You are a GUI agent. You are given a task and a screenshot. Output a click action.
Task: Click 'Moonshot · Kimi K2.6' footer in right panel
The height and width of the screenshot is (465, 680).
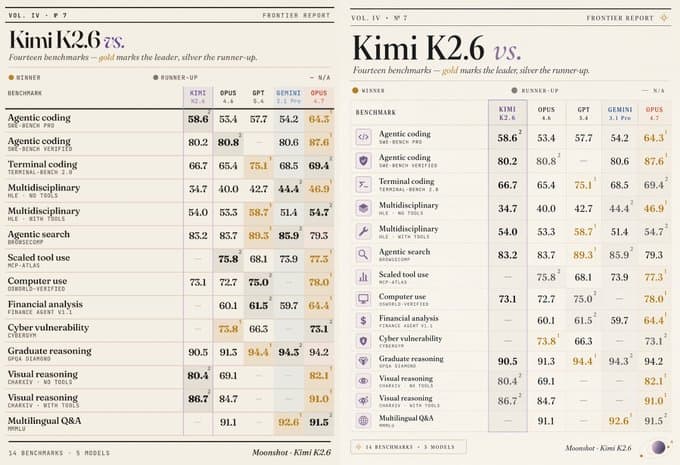point(598,448)
